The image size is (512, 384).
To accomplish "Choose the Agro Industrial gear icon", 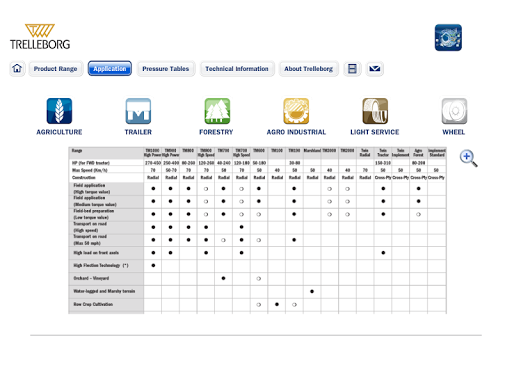I will point(296,111).
